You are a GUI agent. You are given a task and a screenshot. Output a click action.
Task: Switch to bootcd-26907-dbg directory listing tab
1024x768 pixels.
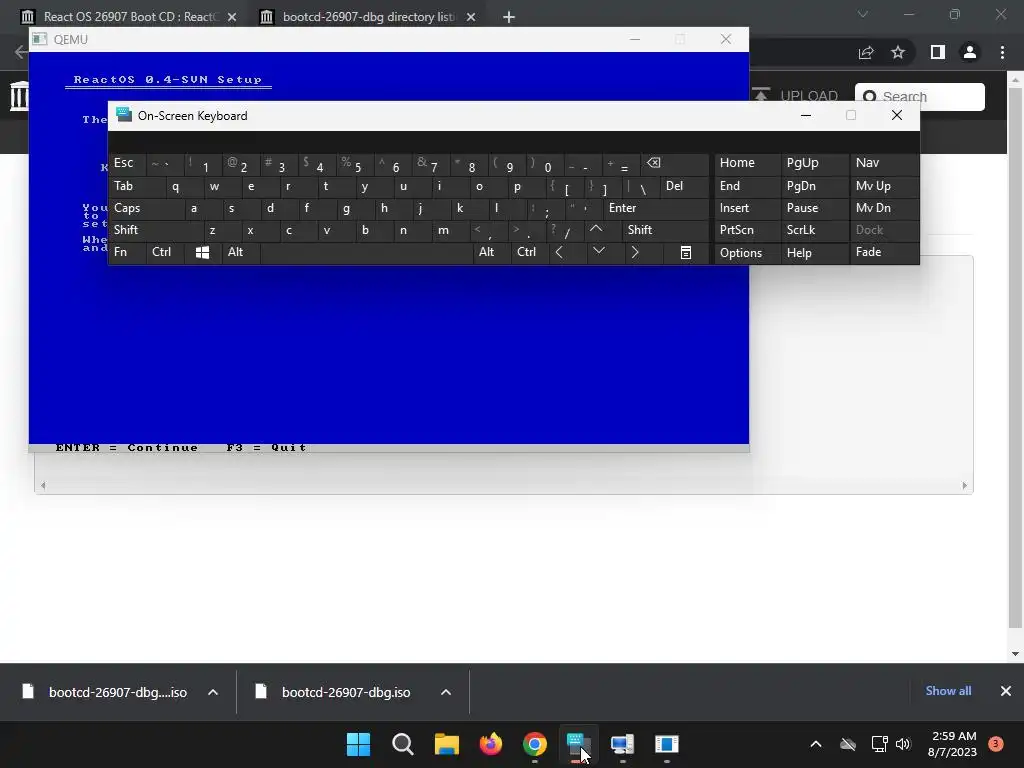tap(366, 16)
